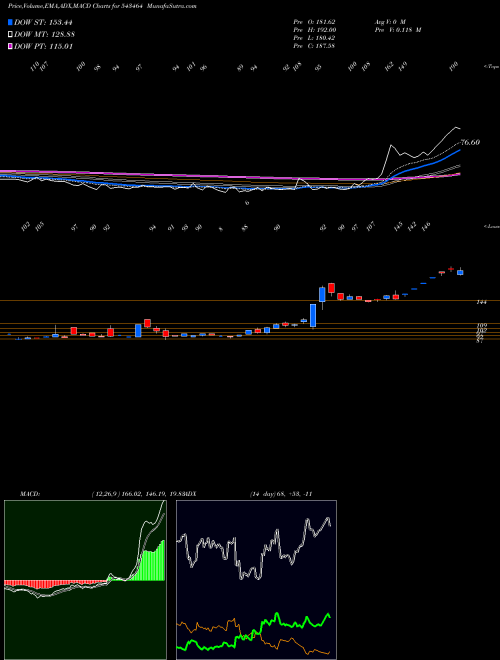500x660 pixels.
Task: Click the 'Pre O: 181.62' open value
Action: click(314, 21)
